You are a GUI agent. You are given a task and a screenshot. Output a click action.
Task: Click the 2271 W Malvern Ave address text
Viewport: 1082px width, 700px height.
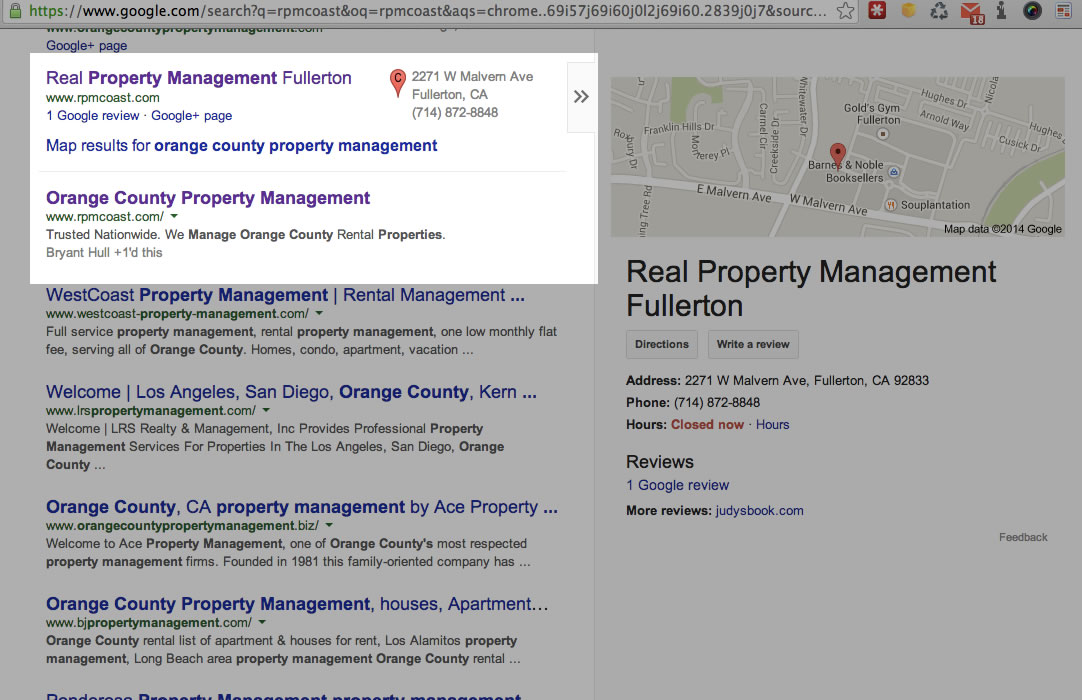click(x=472, y=77)
